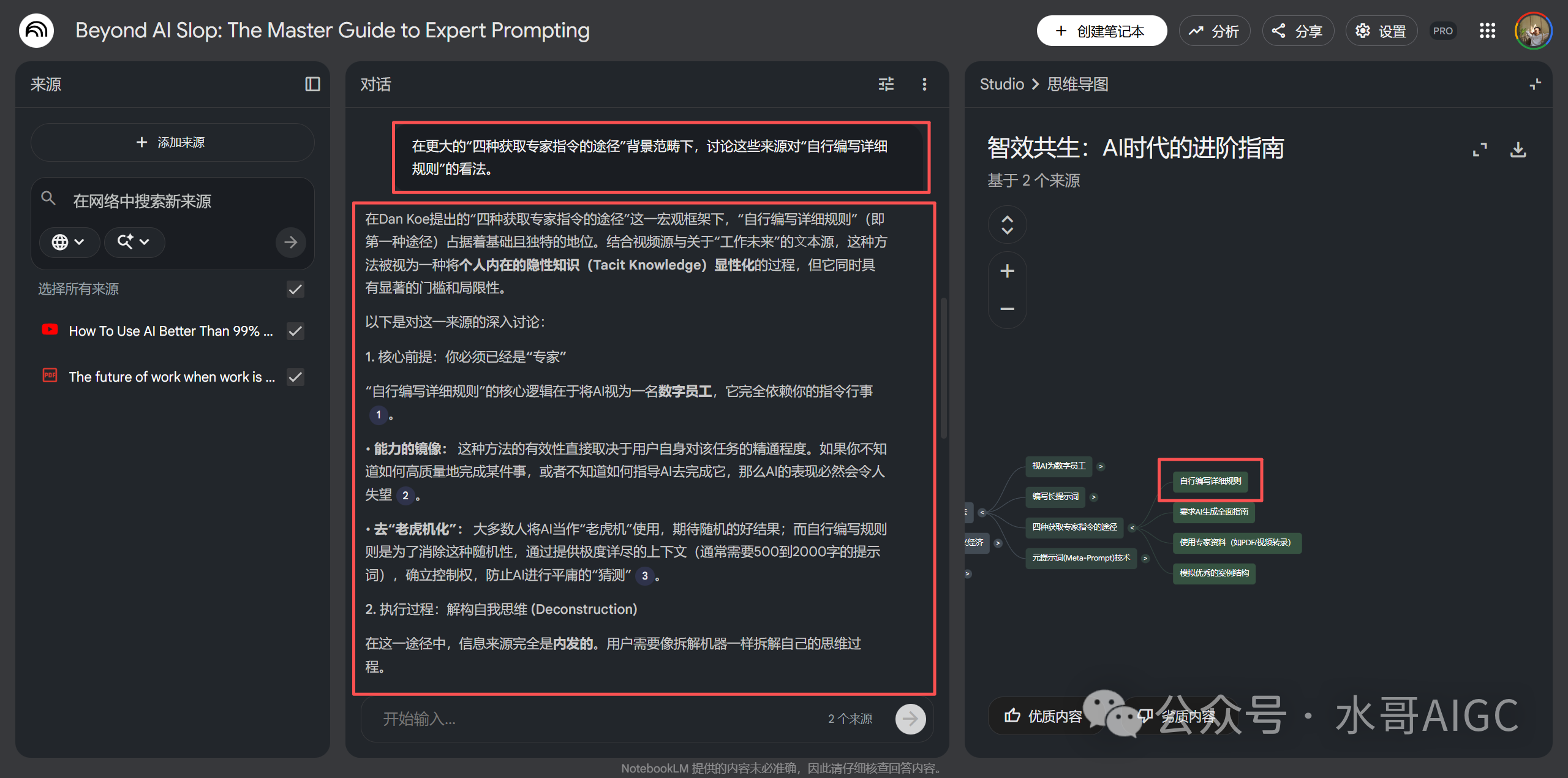Zoom in the mind map
This screenshot has width=1568, height=778.
point(1007,271)
